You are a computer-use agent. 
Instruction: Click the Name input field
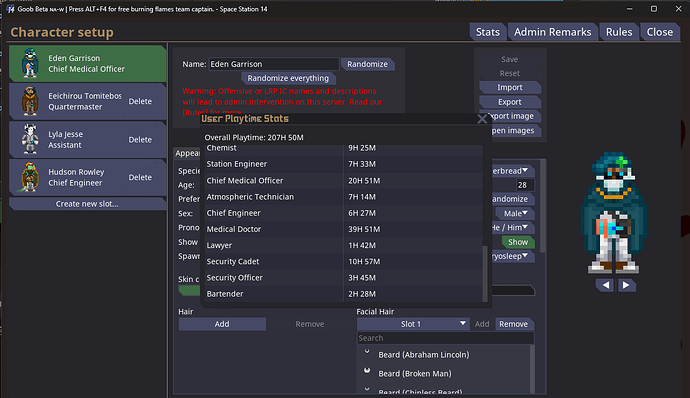click(274, 64)
